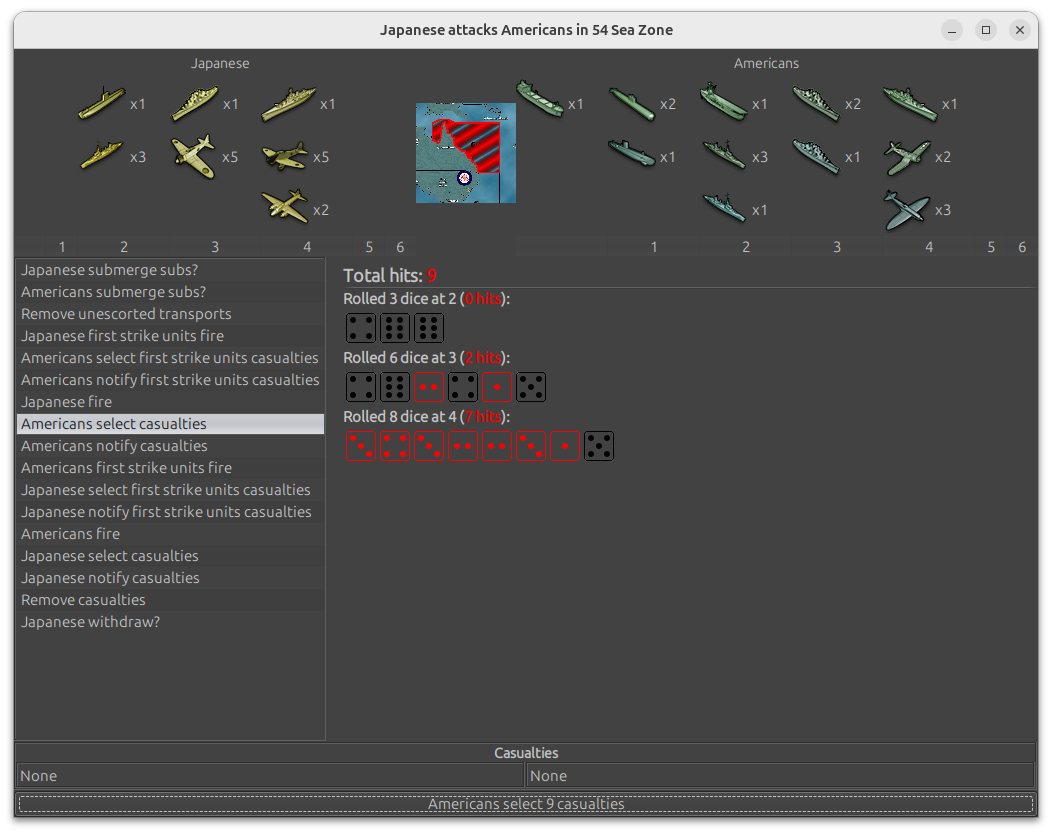
Task: Click the first die rolled at 2
Action: tap(360, 328)
